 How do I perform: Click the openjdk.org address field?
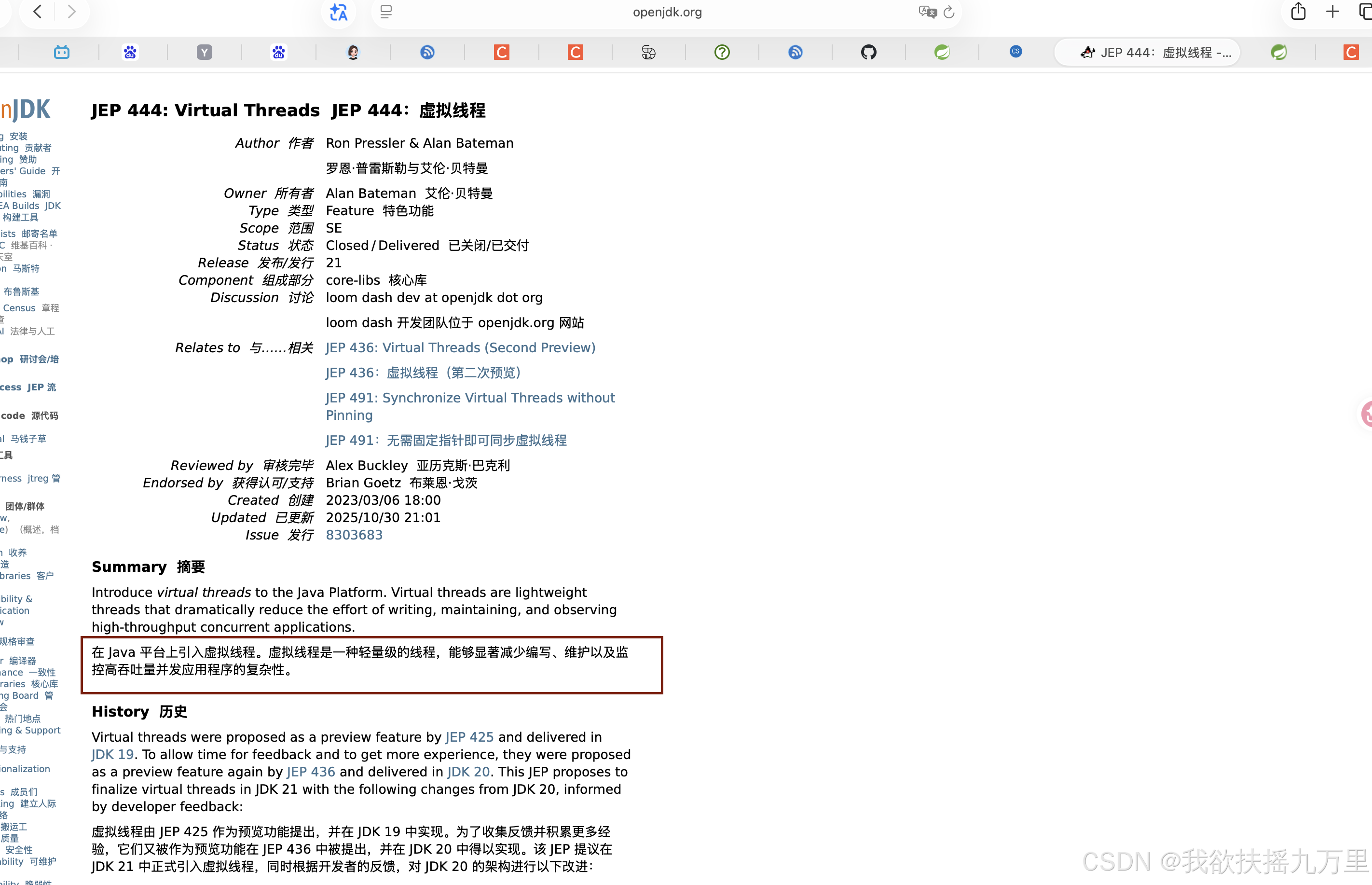pyautogui.click(x=667, y=12)
